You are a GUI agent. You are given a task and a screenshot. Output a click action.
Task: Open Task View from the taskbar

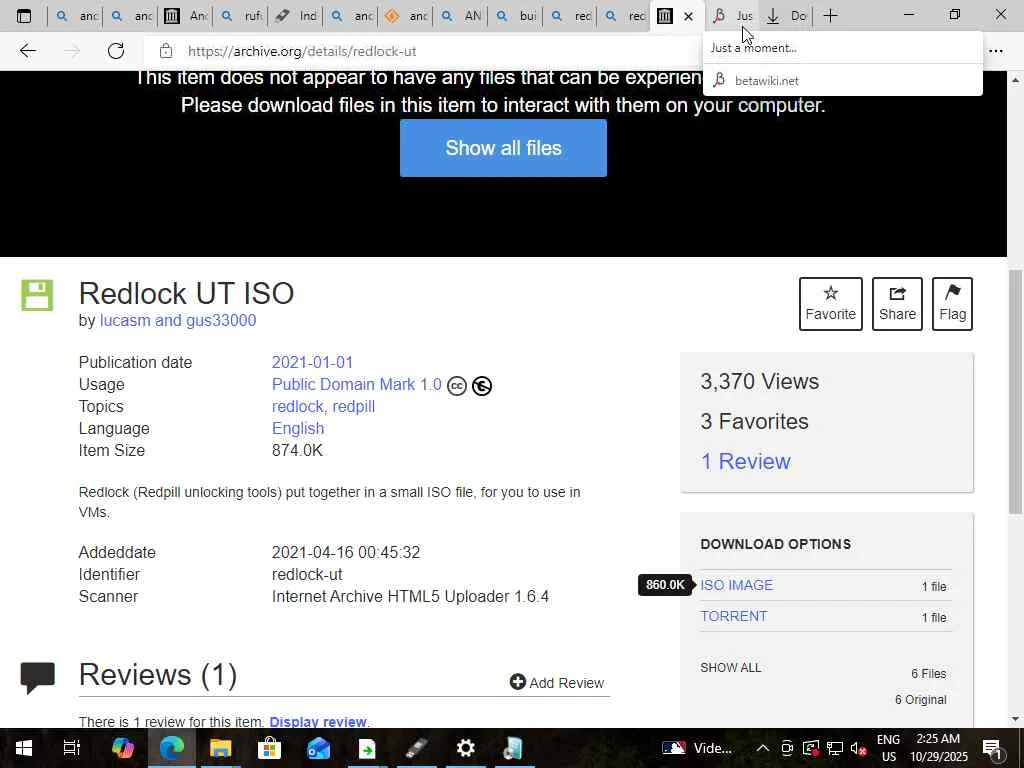71,748
